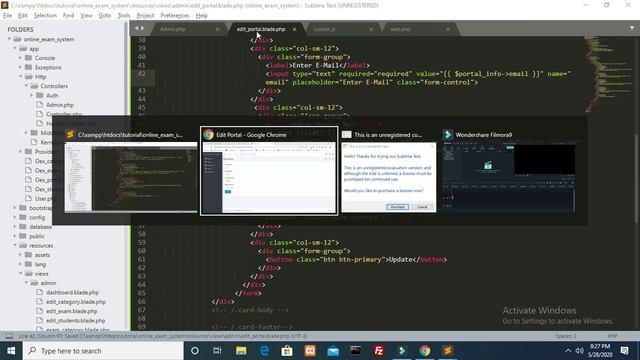The height and width of the screenshot is (360, 640).
Task: Select the unregistered Sublime dialog thumbnail
Action: click(x=389, y=171)
